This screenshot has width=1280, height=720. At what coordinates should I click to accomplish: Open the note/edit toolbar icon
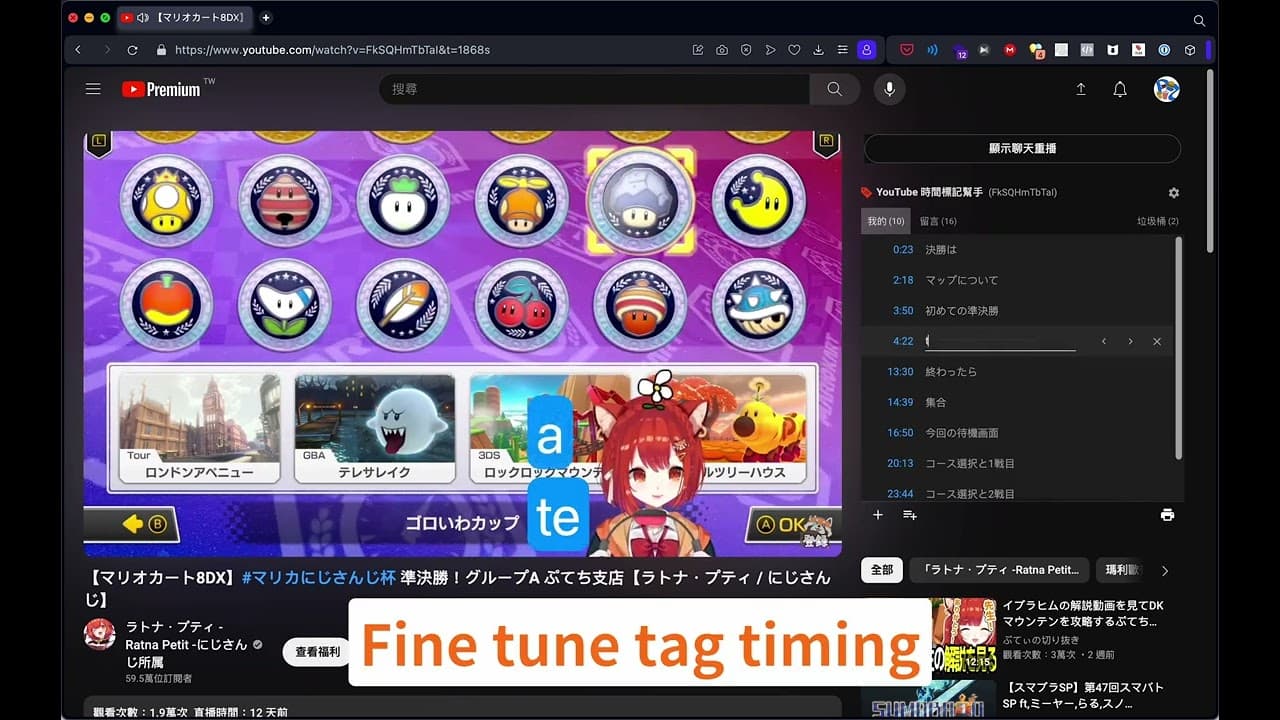click(x=698, y=49)
